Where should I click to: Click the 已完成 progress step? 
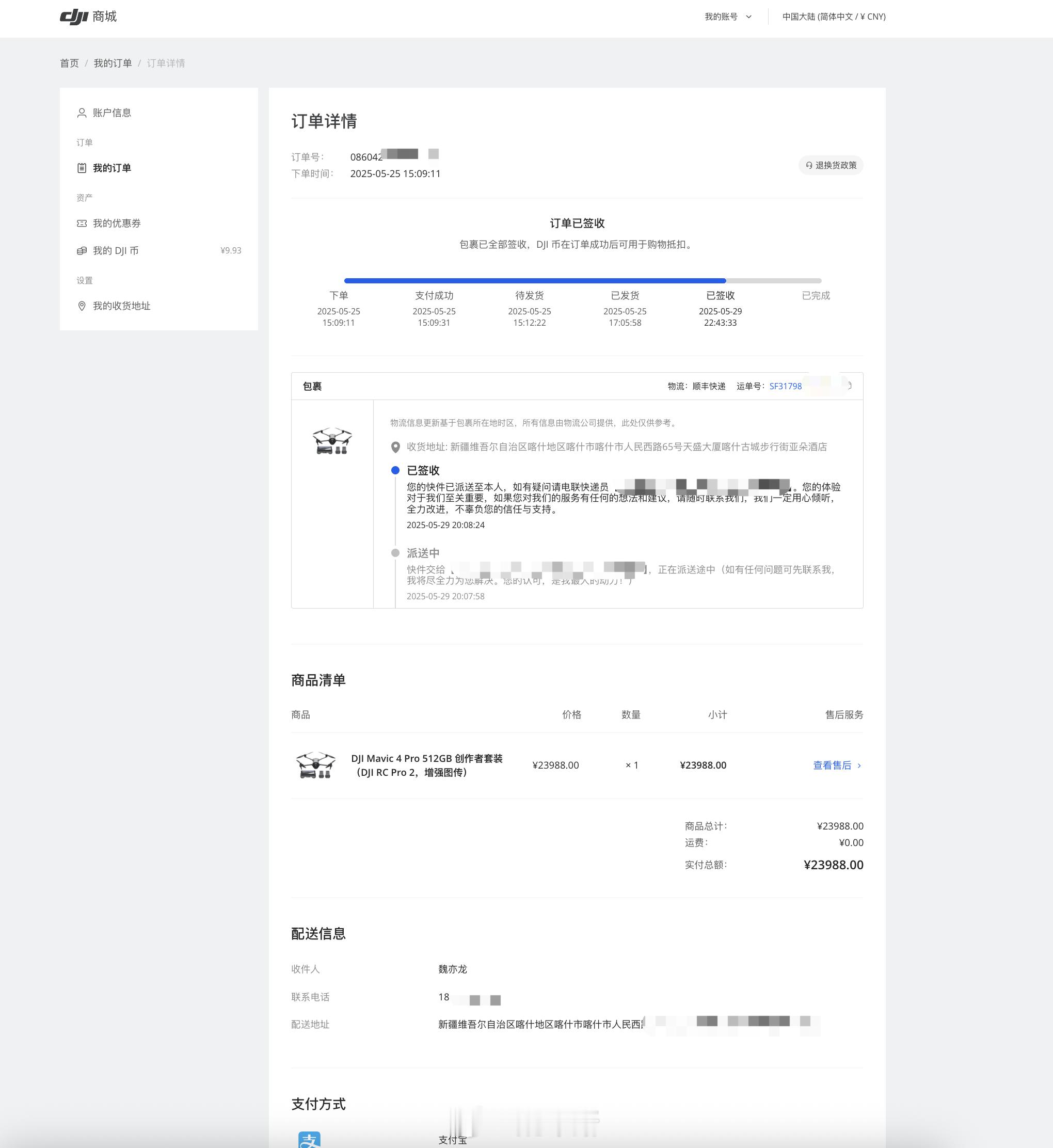tap(816, 296)
